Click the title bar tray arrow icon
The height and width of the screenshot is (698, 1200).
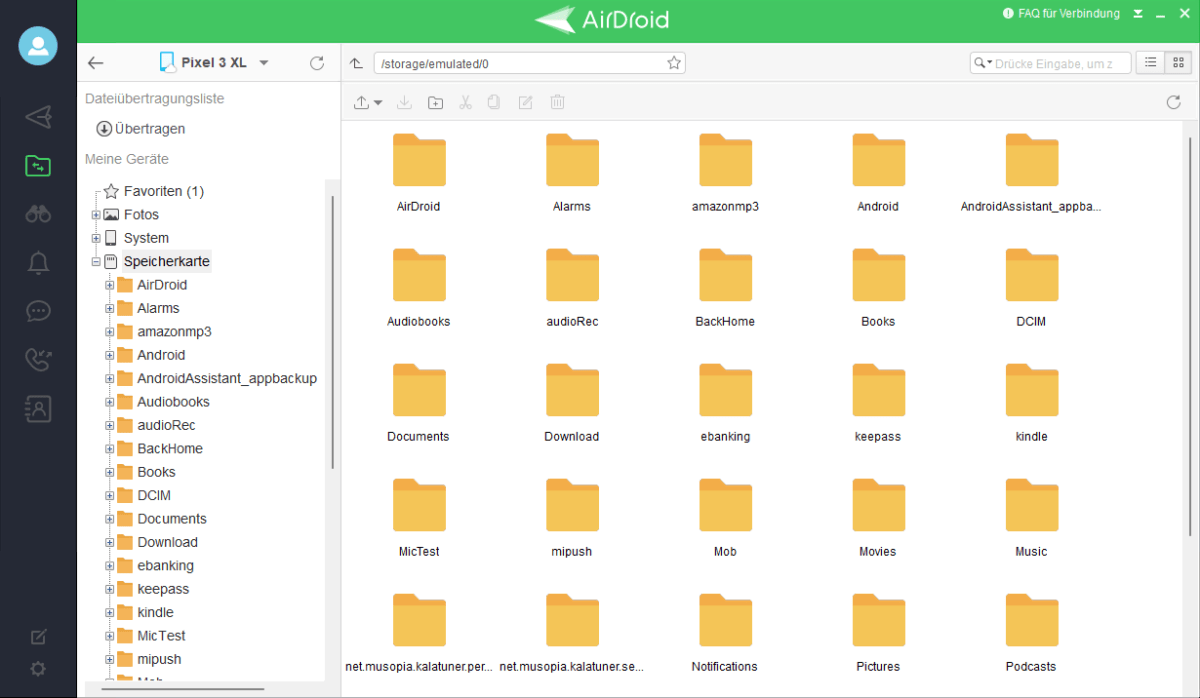coord(1138,15)
